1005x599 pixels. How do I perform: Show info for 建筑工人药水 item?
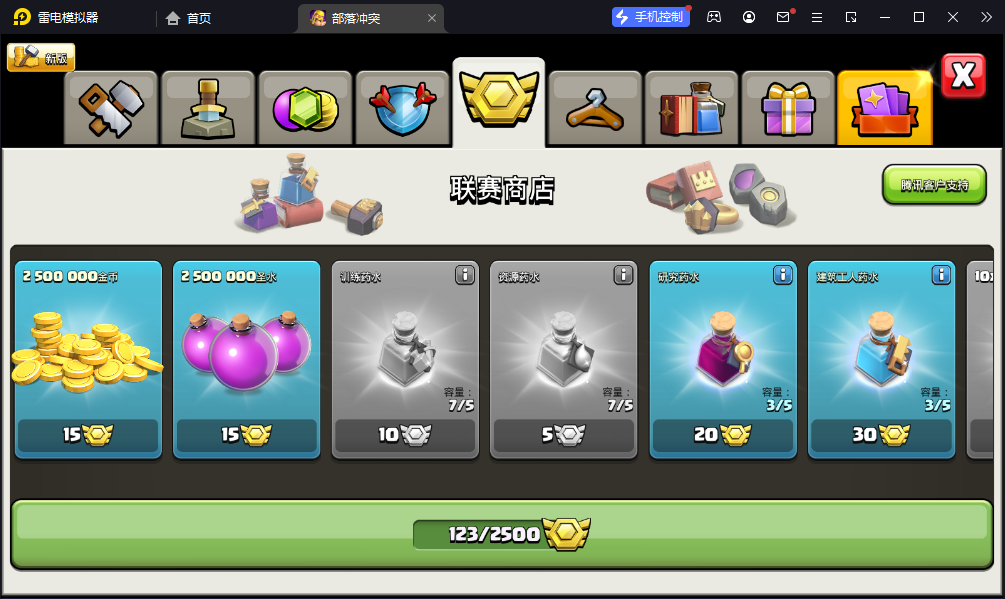941,275
